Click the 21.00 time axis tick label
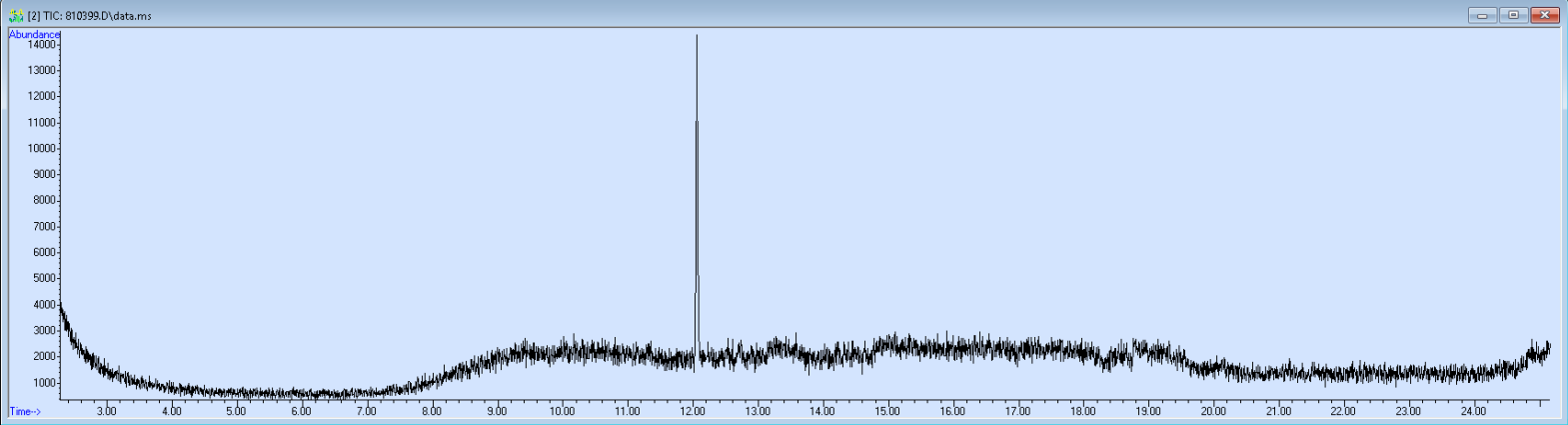 tap(1278, 411)
